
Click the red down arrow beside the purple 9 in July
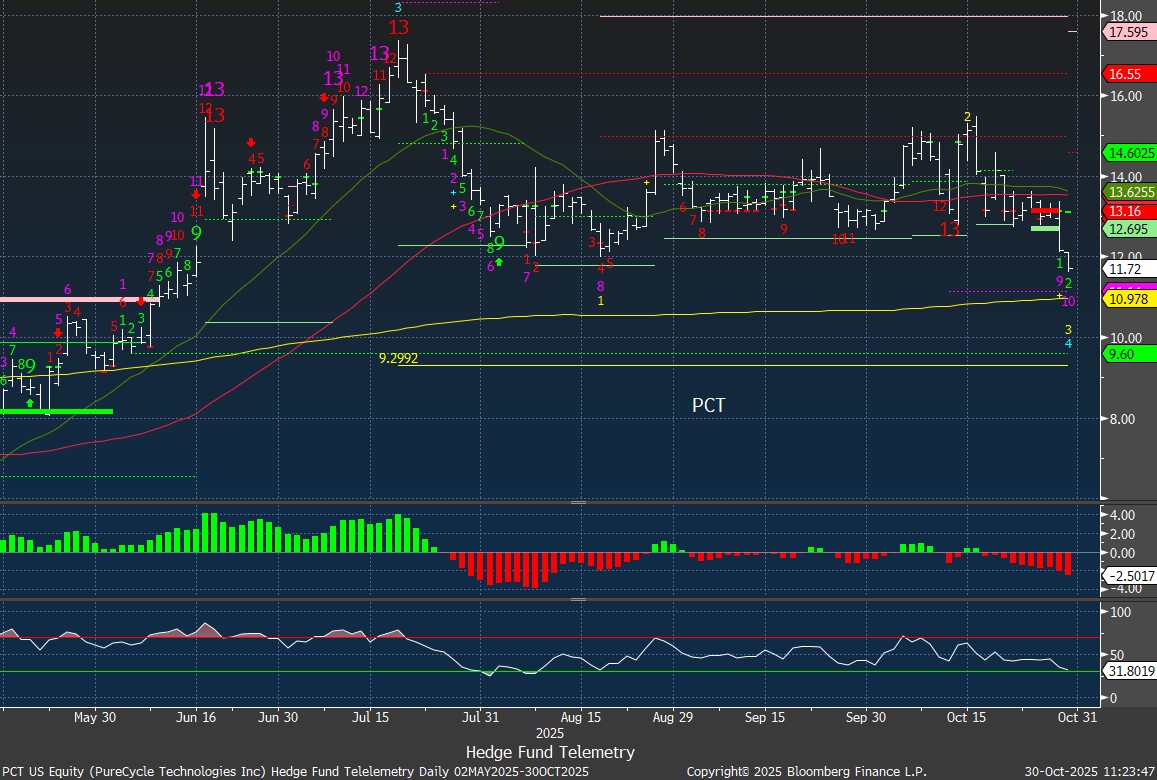click(324, 98)
